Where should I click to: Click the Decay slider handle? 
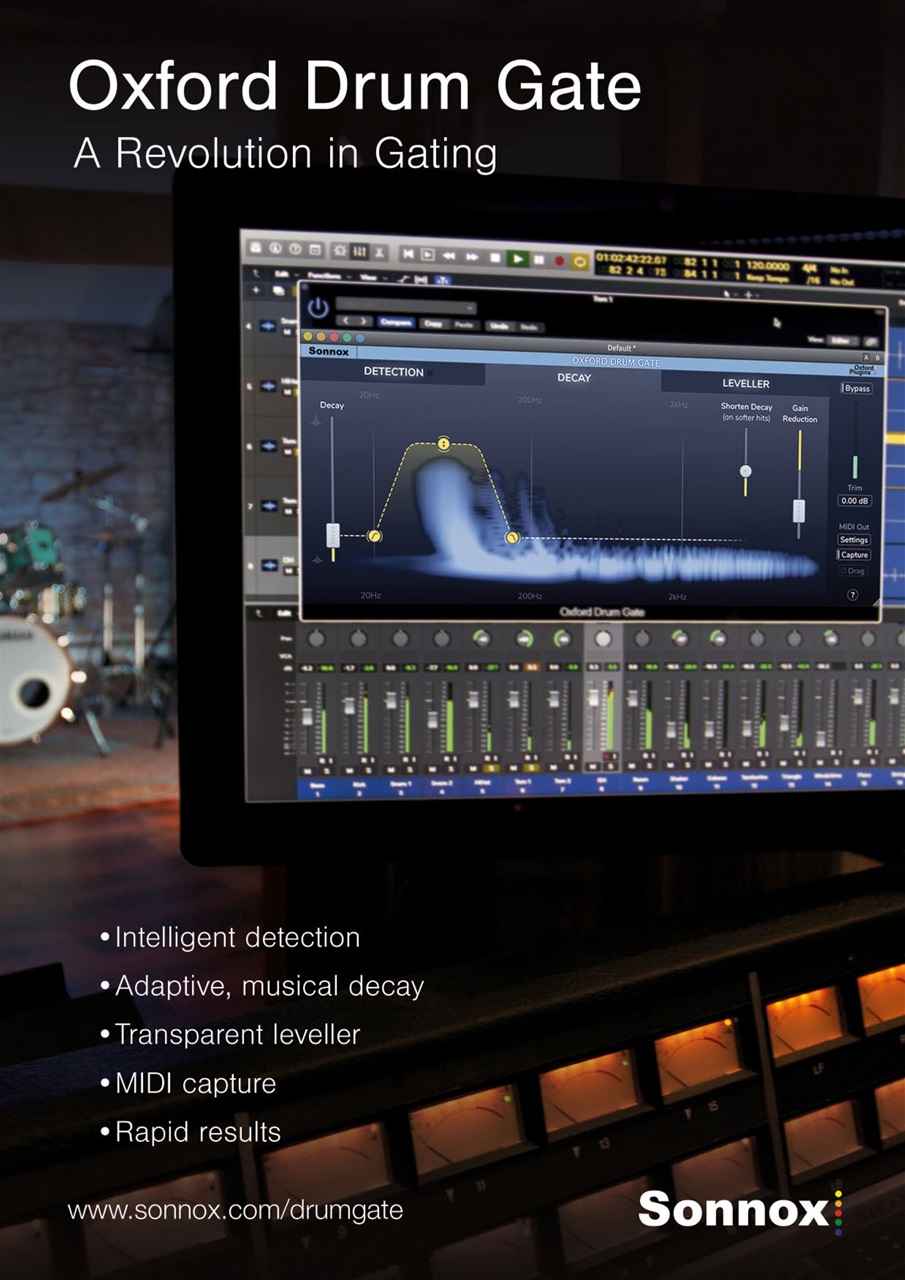coord(333,535)
